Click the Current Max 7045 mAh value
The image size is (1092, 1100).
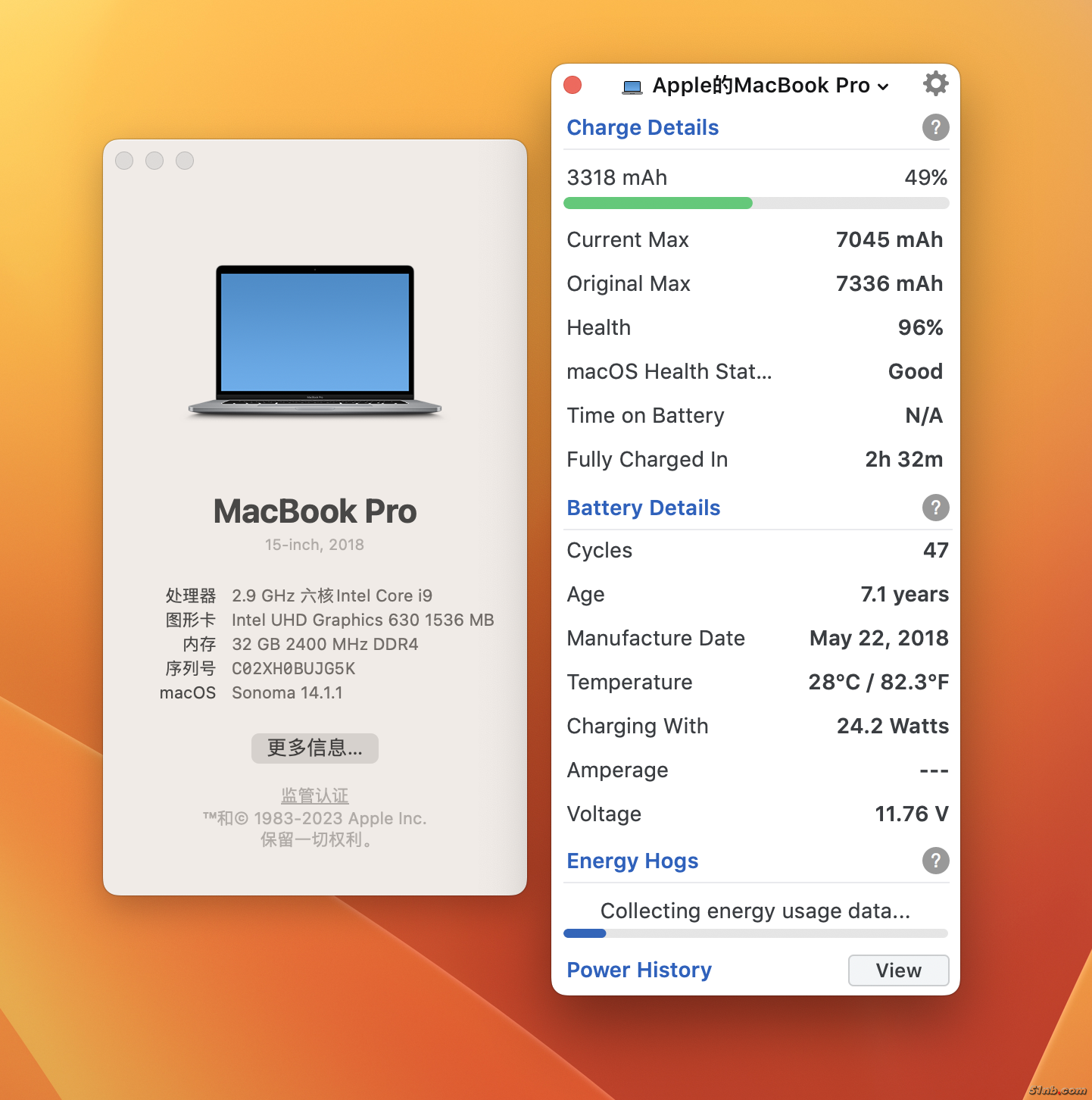(890, 239)
